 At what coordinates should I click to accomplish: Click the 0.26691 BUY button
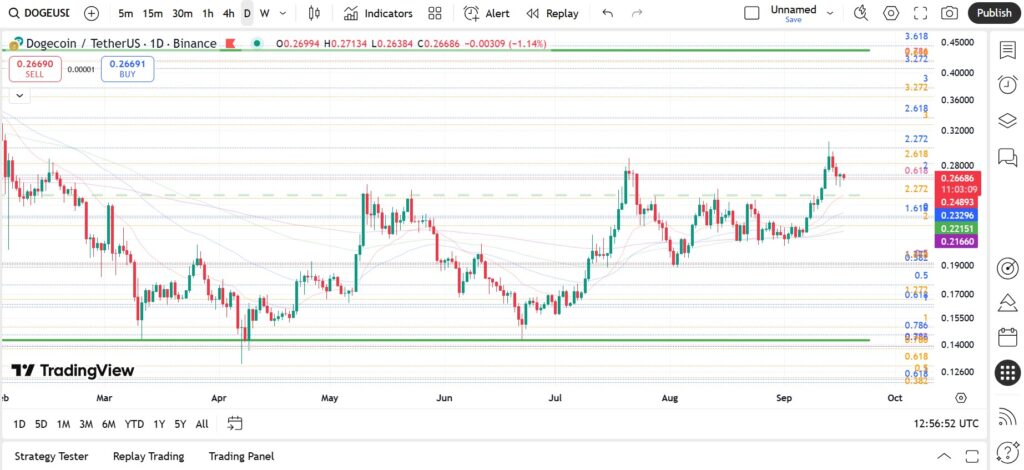(x=127, y=69)
